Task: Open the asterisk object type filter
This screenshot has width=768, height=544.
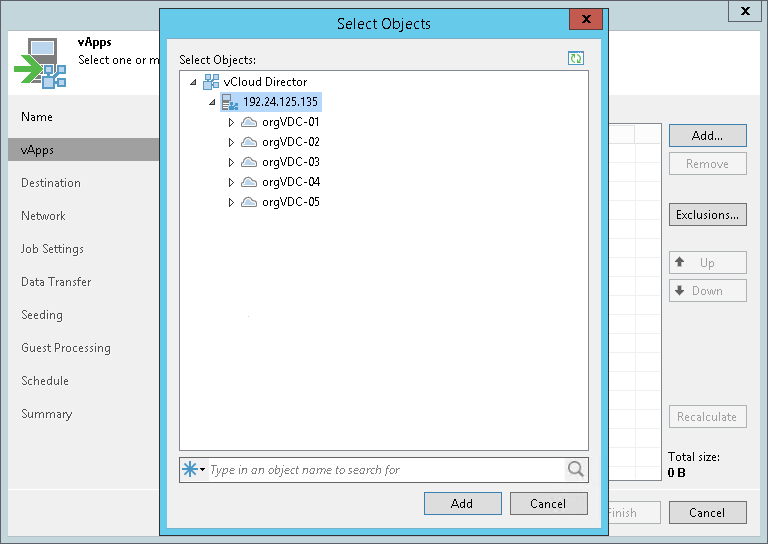Action: [193, 470]
